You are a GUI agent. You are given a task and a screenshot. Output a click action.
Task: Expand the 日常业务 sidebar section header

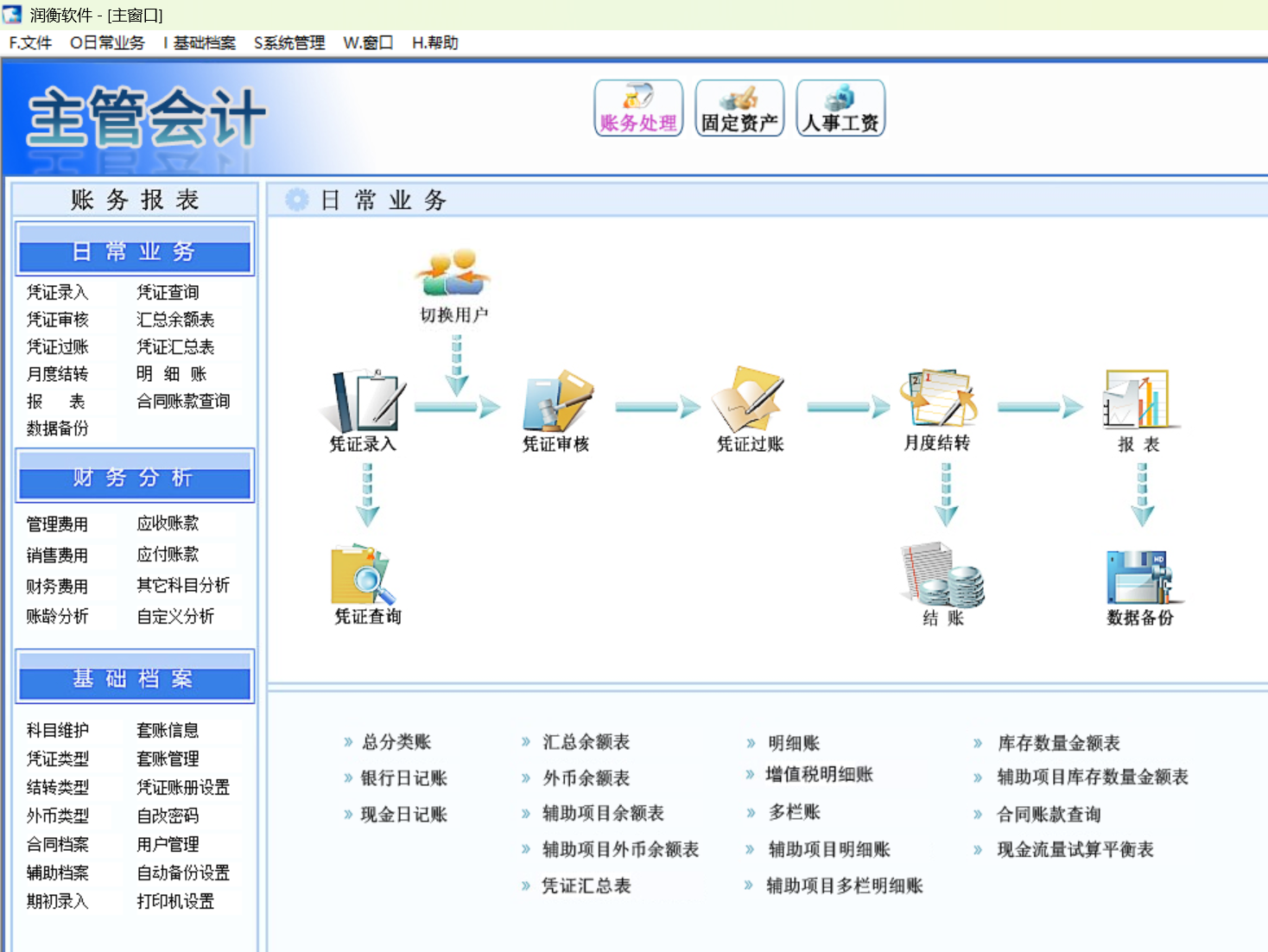coord(135,251)
